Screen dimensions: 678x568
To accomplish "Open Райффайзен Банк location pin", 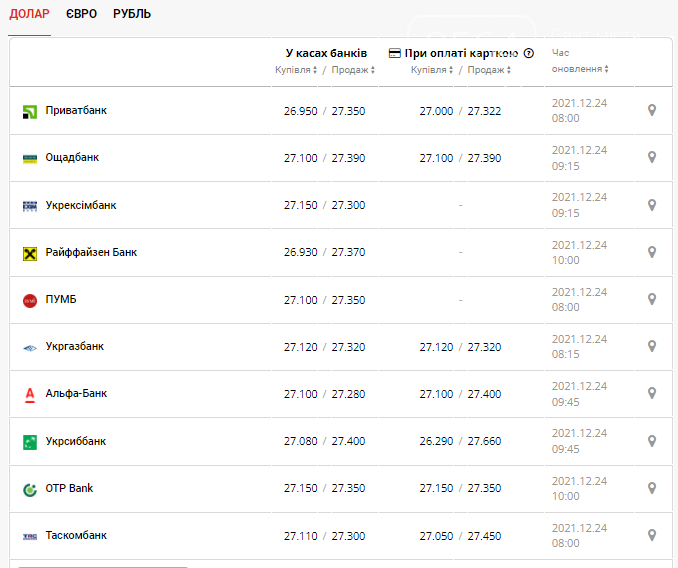I will coord(652,252).
